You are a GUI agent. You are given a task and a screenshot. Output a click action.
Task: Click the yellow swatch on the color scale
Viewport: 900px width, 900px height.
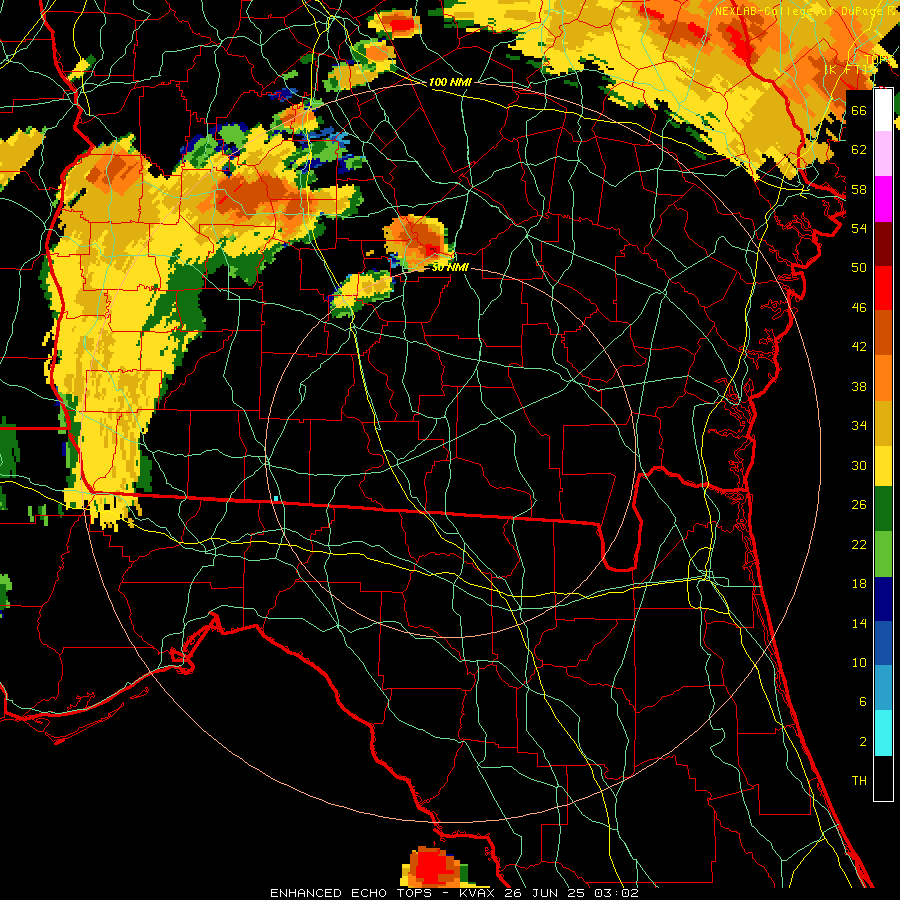point(883,466)
